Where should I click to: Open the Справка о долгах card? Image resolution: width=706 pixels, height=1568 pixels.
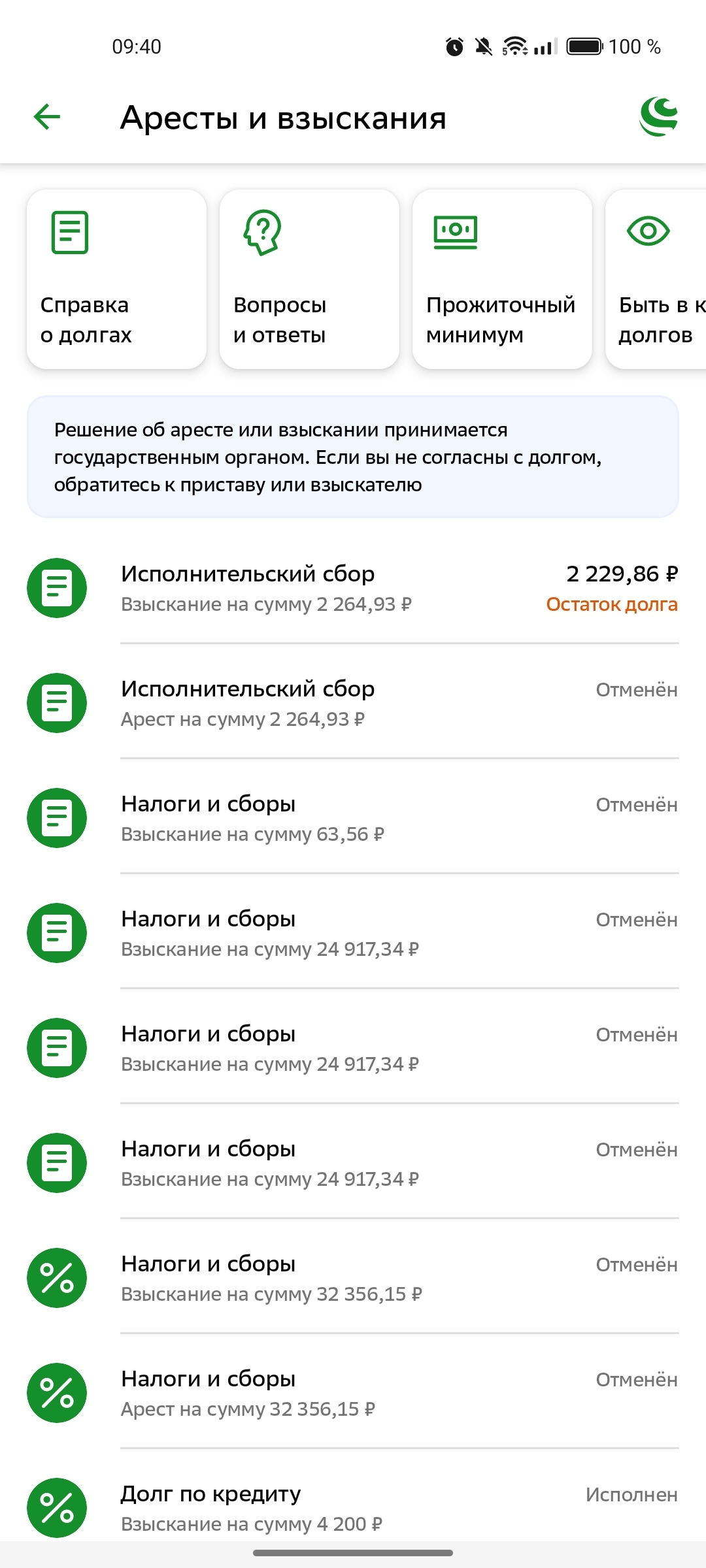(x=116, y=280)
